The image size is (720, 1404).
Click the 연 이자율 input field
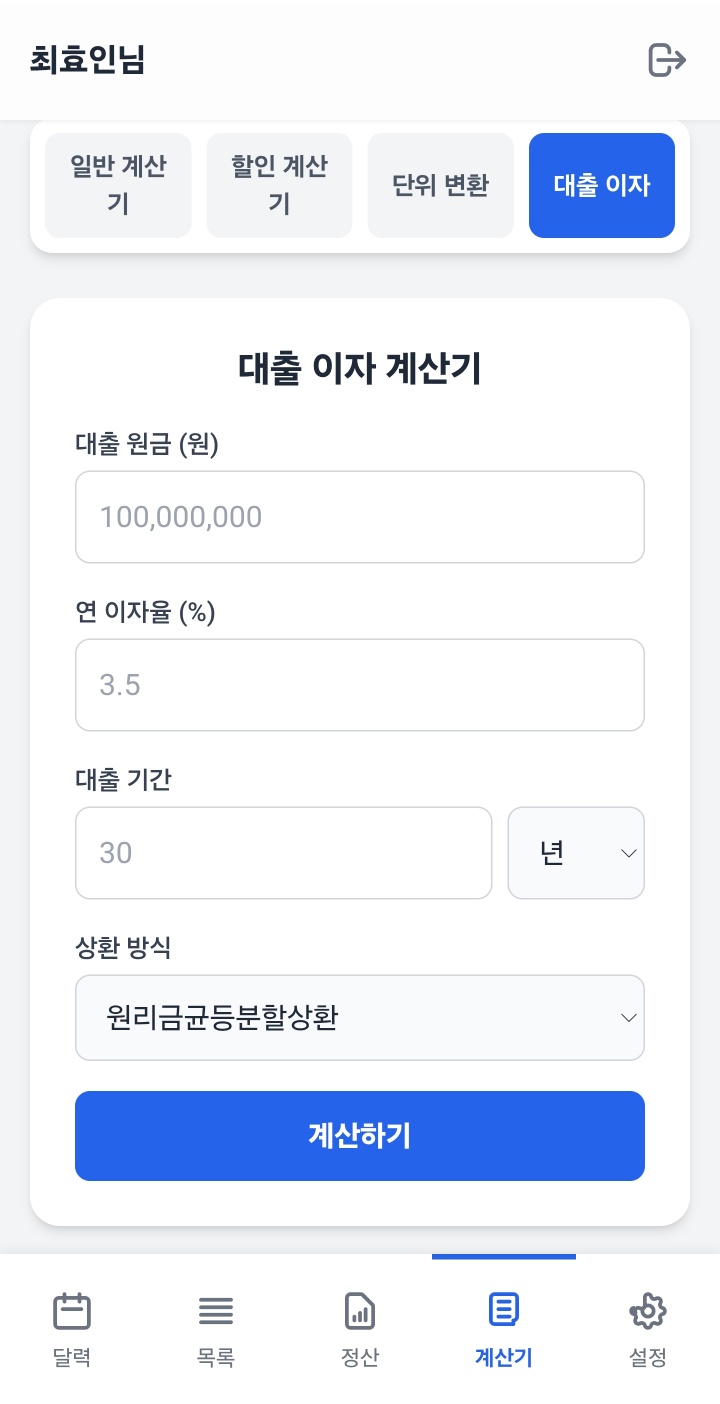point(360,685)
